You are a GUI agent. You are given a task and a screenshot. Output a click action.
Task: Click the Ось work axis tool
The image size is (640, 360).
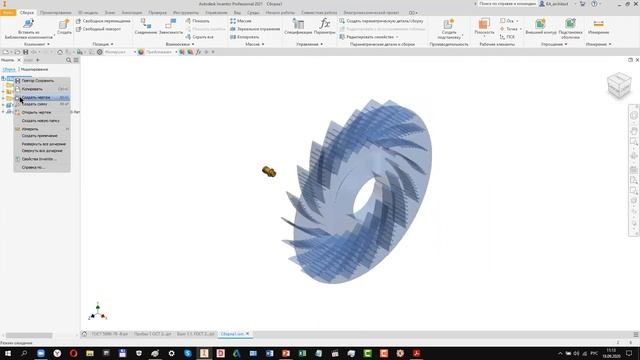point(507,21)
